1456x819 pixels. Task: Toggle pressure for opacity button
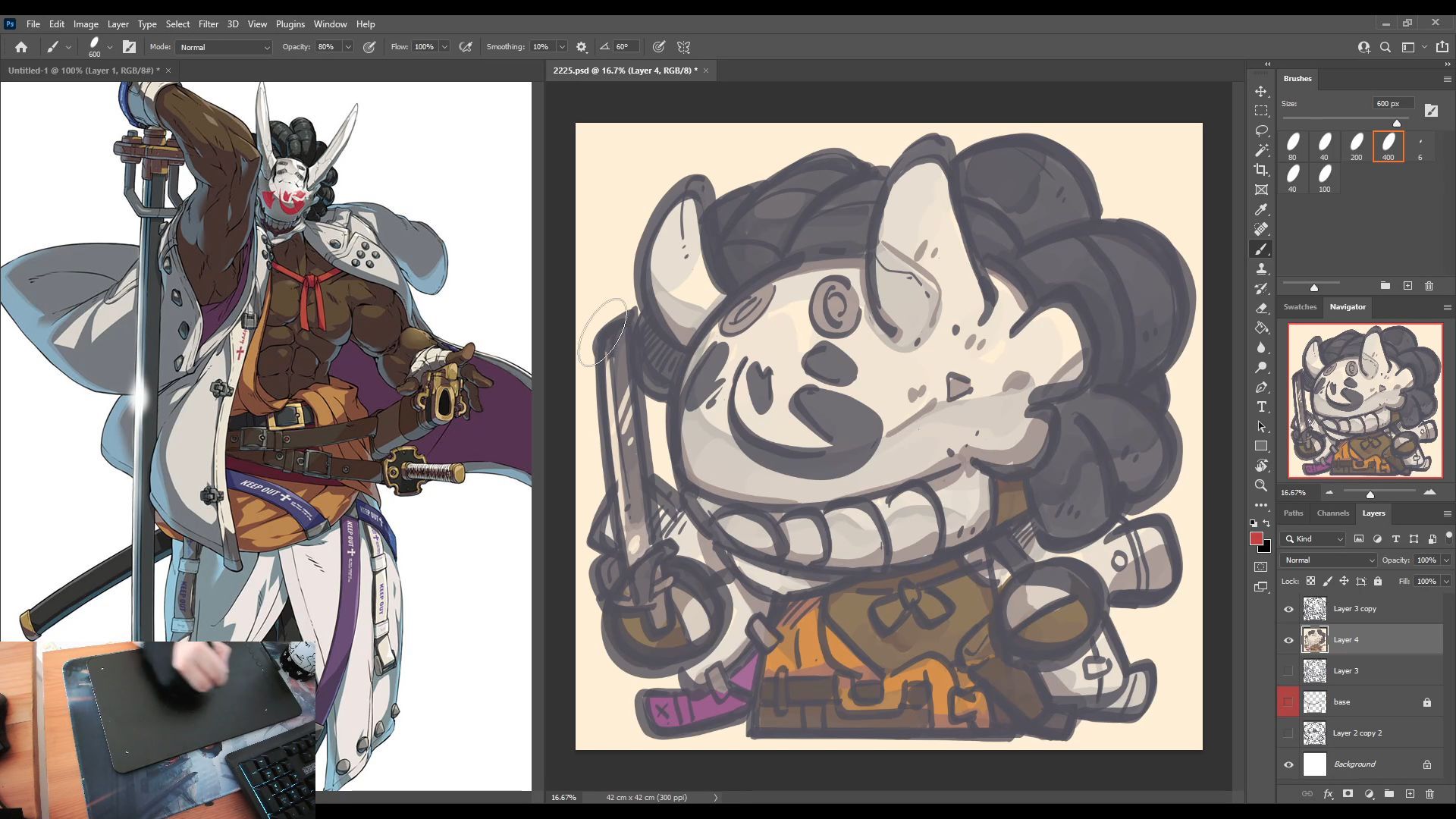pyautogui.click(x=369, y=47)
